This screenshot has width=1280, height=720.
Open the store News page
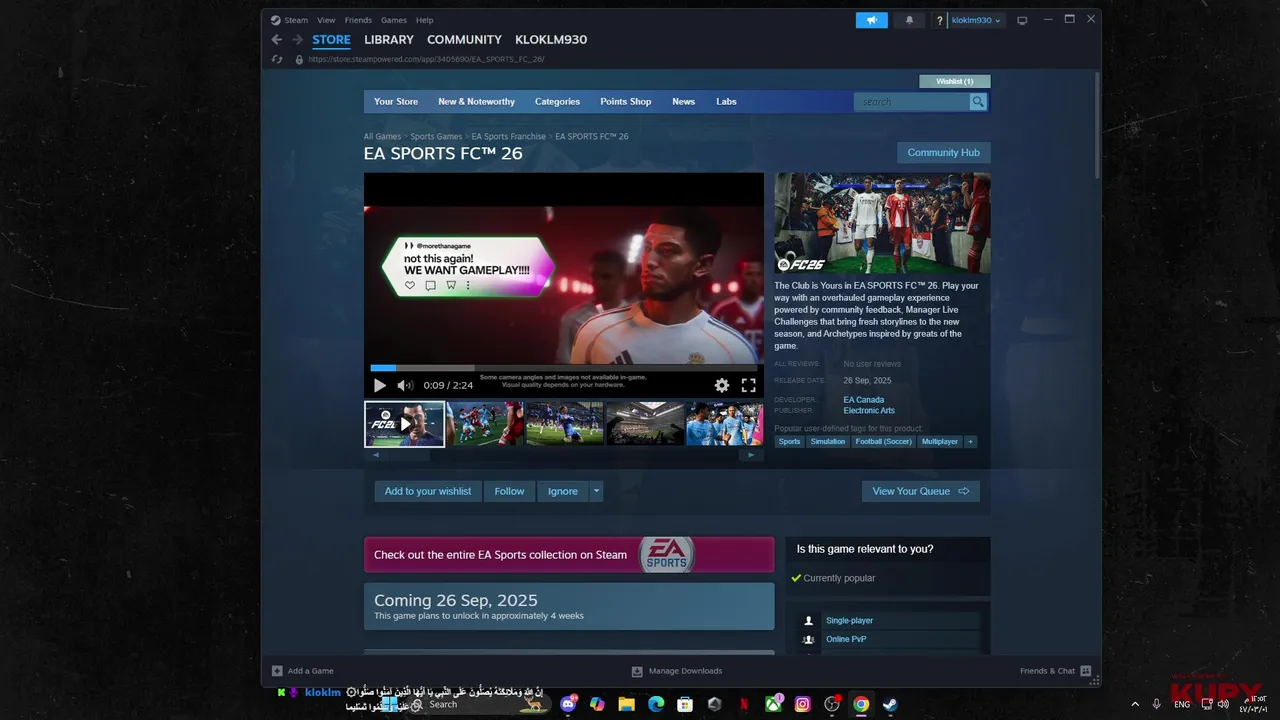point(683,102)
